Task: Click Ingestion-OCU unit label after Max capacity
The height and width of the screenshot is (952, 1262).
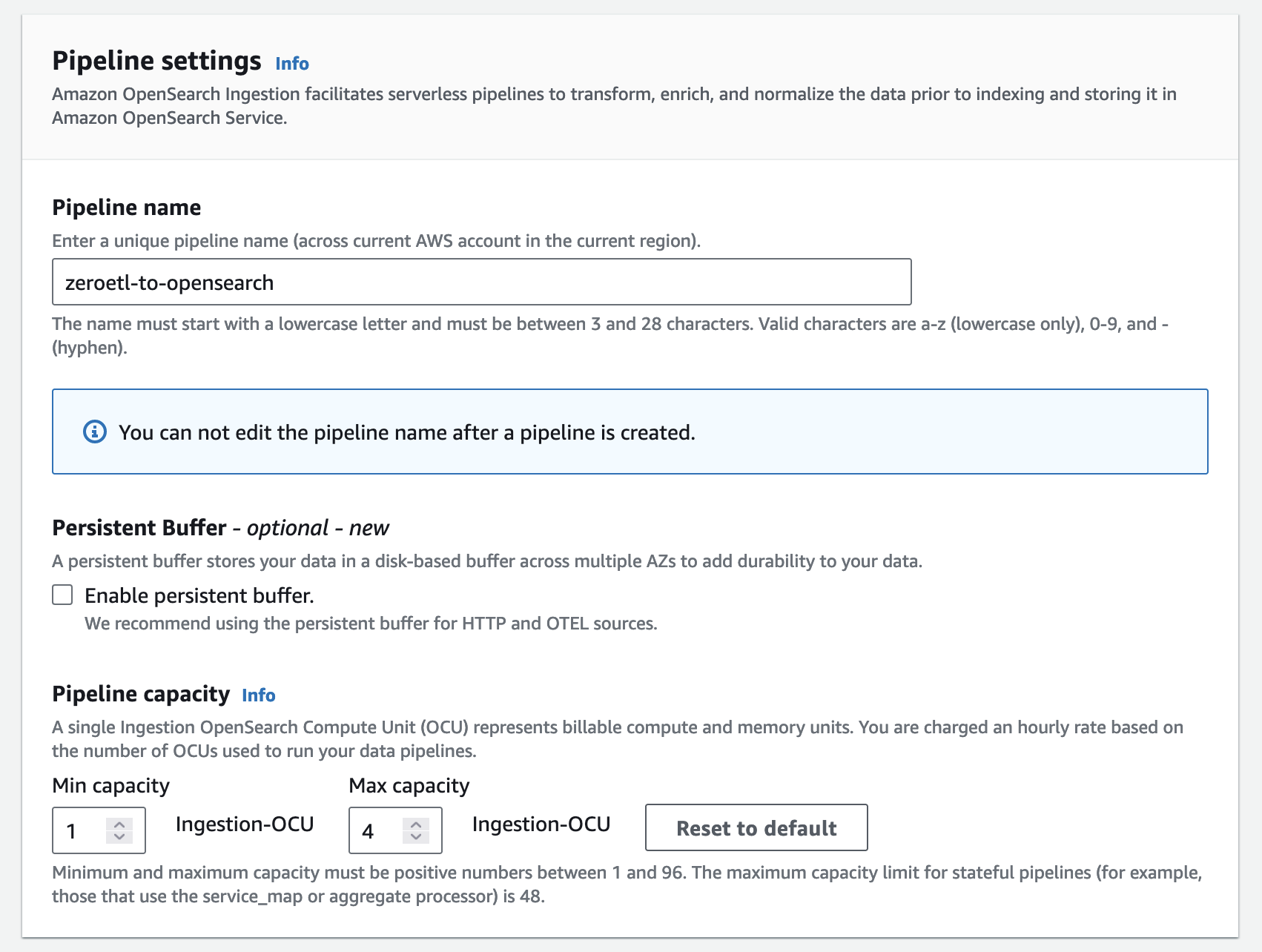Action: click(x=541, y=824)
